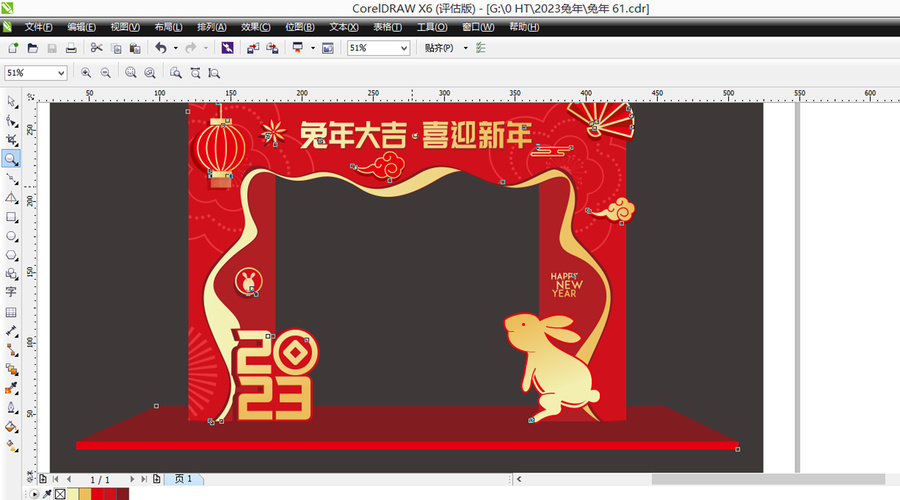The image size is (900, 500).
Task: Pick the no-color swatch in document palette
Action: [x=60, y=494]
